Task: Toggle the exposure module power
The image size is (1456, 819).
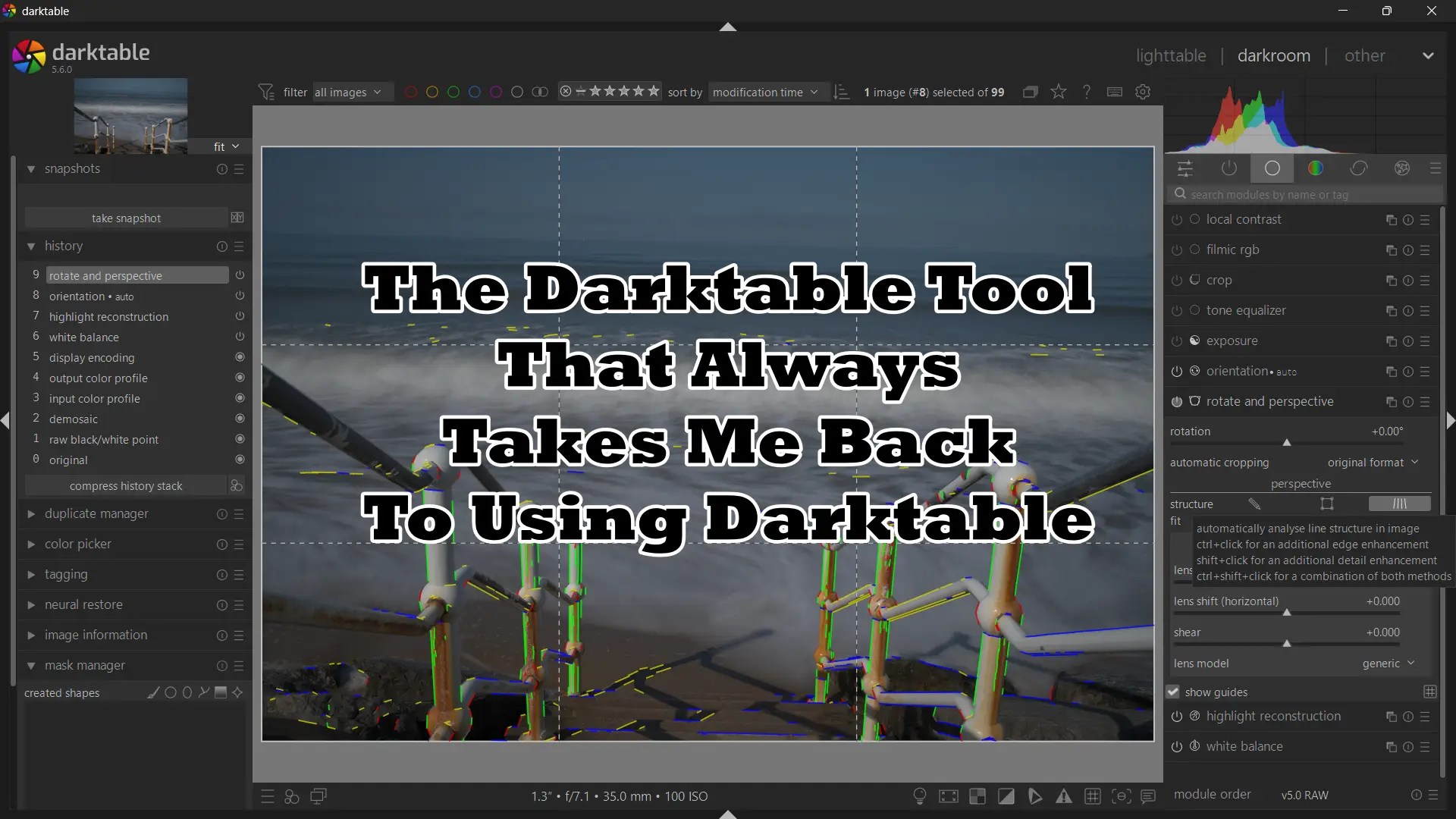Action: [x=1177, y=341]
